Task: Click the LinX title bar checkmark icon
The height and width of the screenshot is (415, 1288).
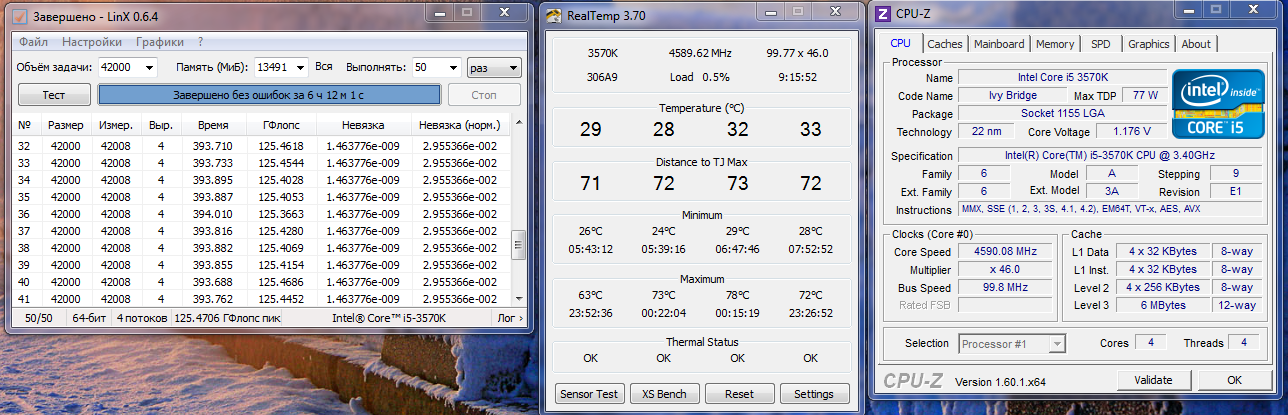Action: (19, 16)
